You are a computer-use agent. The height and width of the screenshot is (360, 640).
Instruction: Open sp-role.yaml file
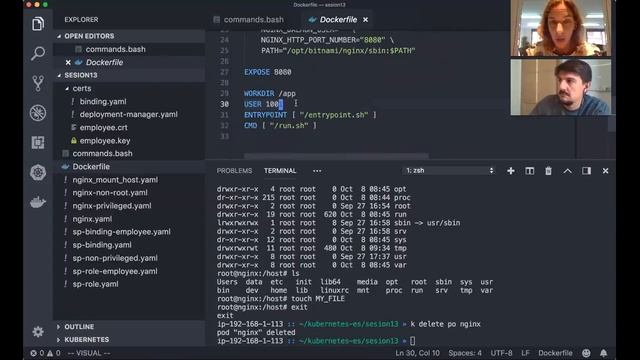pos(96,284)
